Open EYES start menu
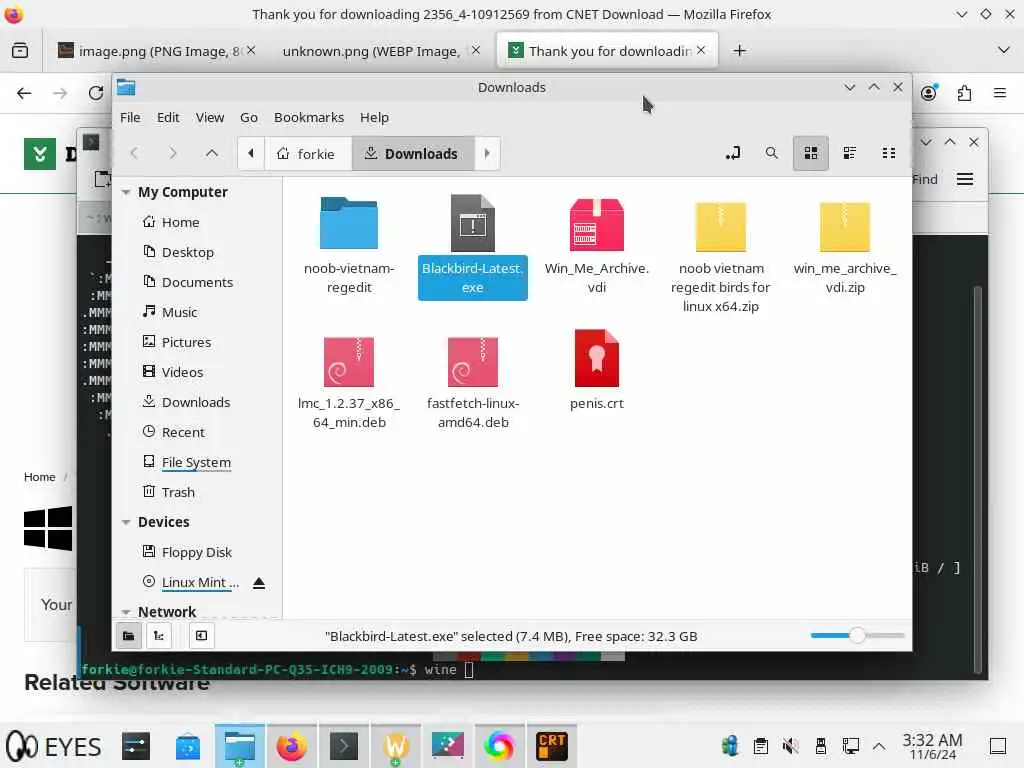The width and height of the screenshot is (1024, 768). [x=54, y=746]
